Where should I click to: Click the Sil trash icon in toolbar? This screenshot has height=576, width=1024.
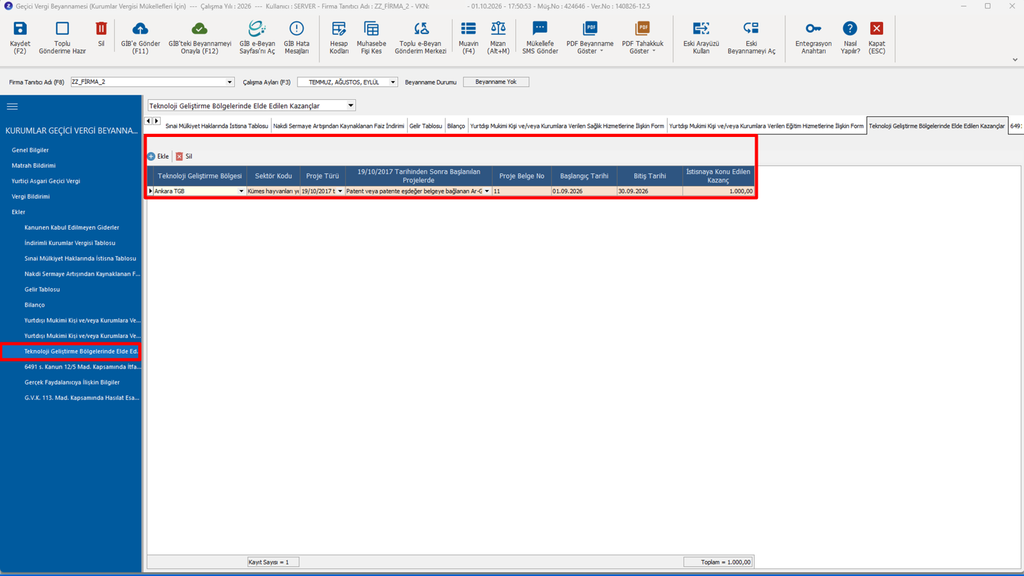click(x=101, y=29)
